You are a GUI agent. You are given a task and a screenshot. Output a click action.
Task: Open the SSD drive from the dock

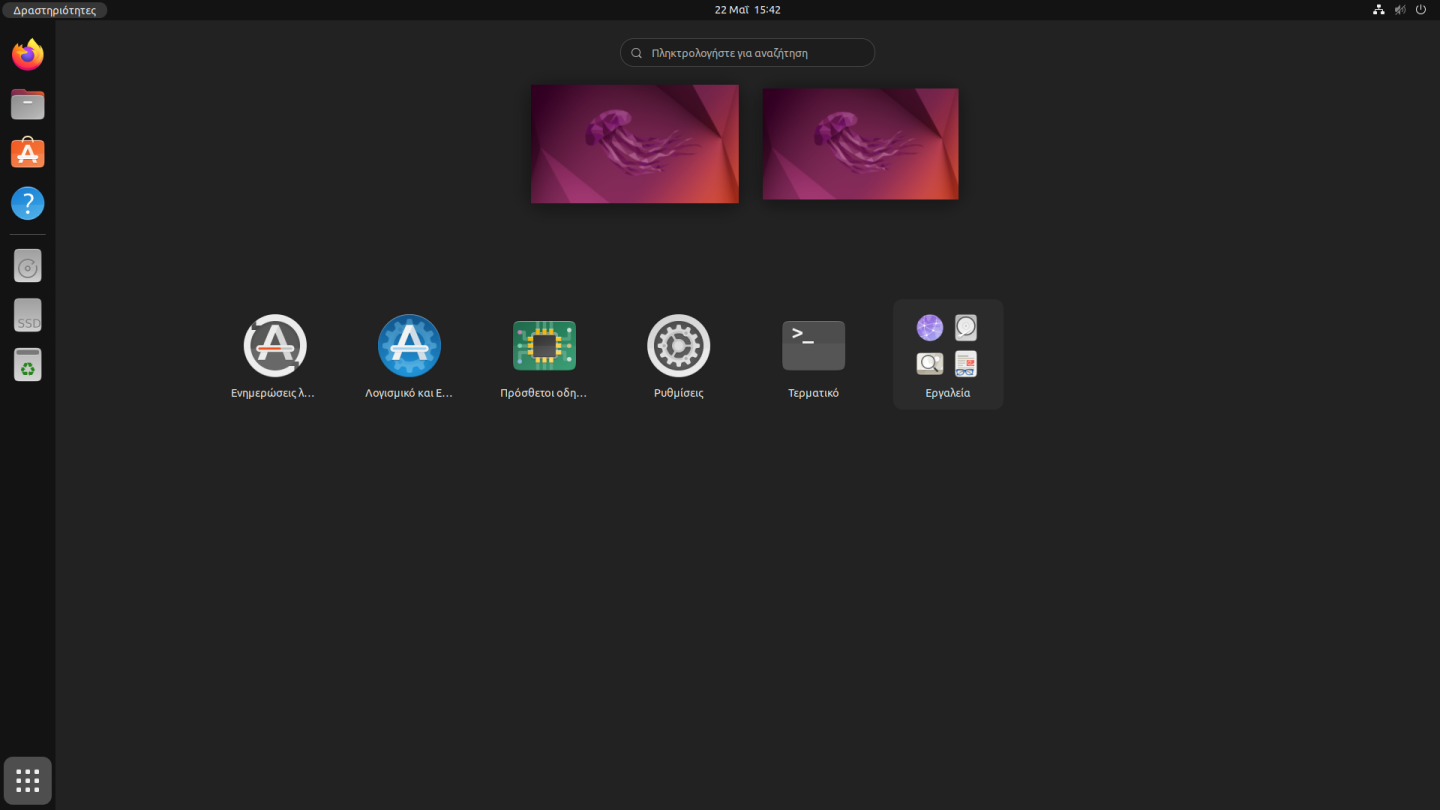(27, 315)
